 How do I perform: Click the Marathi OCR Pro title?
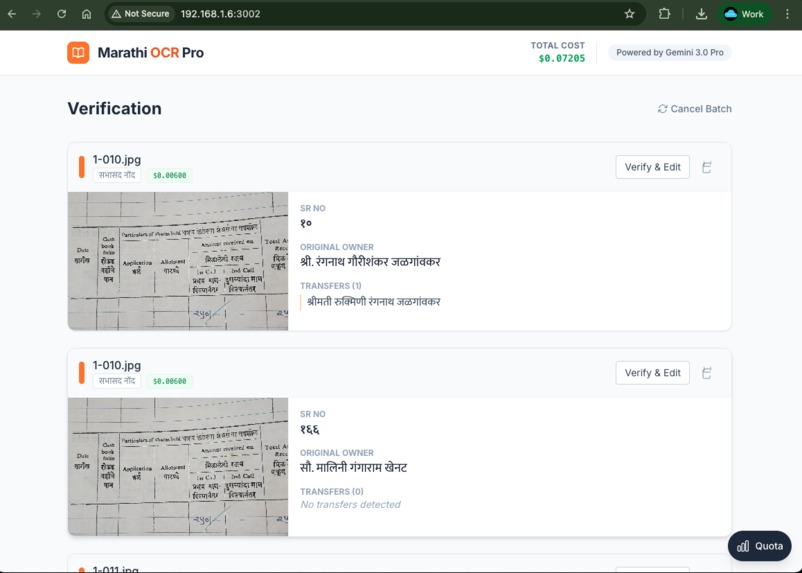point(150,53)
